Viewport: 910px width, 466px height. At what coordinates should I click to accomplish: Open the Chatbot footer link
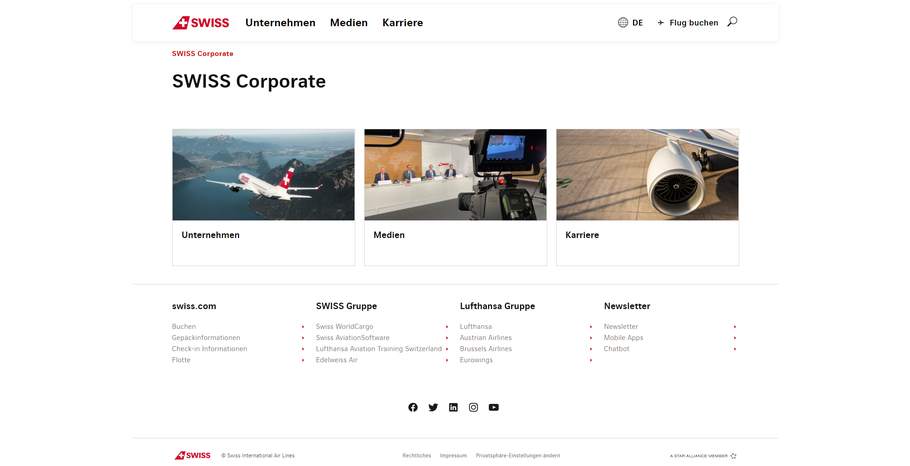pyautogui.click(x=616, y=349)
